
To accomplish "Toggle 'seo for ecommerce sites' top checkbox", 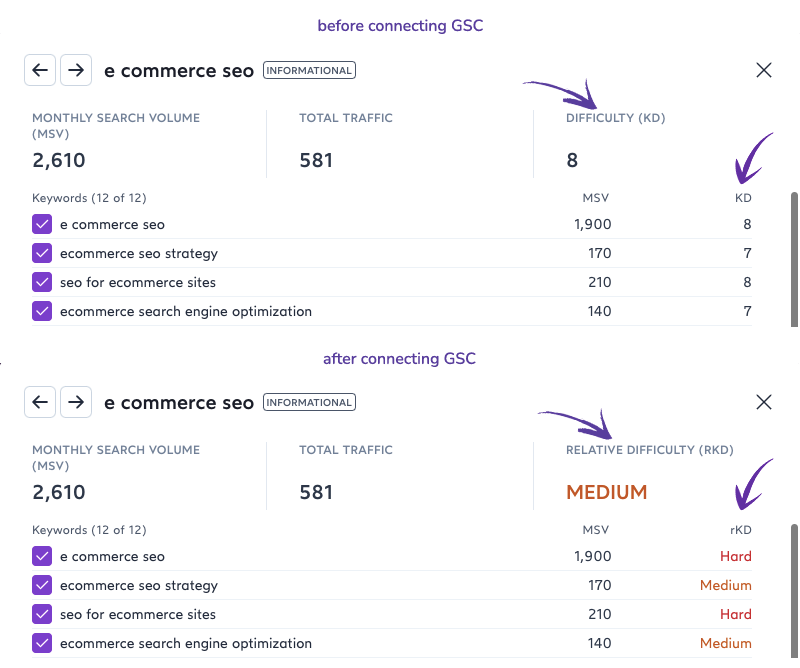I will tap(42, 282).
